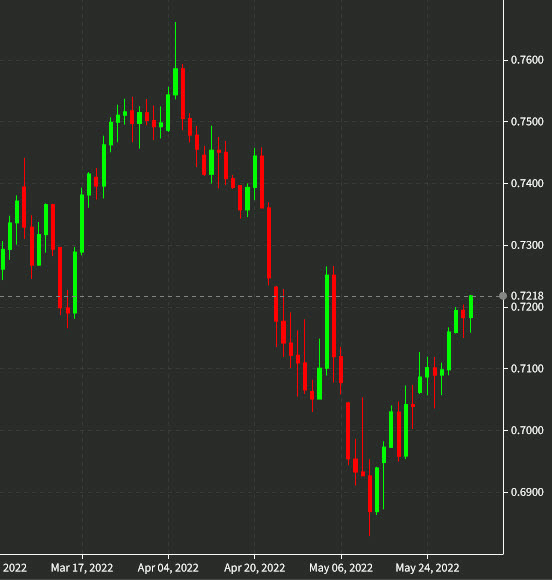The width and height of the screenshot is (552, 580).
Task: Click the 0.7600 price axis label
Action: pos(527,60)
